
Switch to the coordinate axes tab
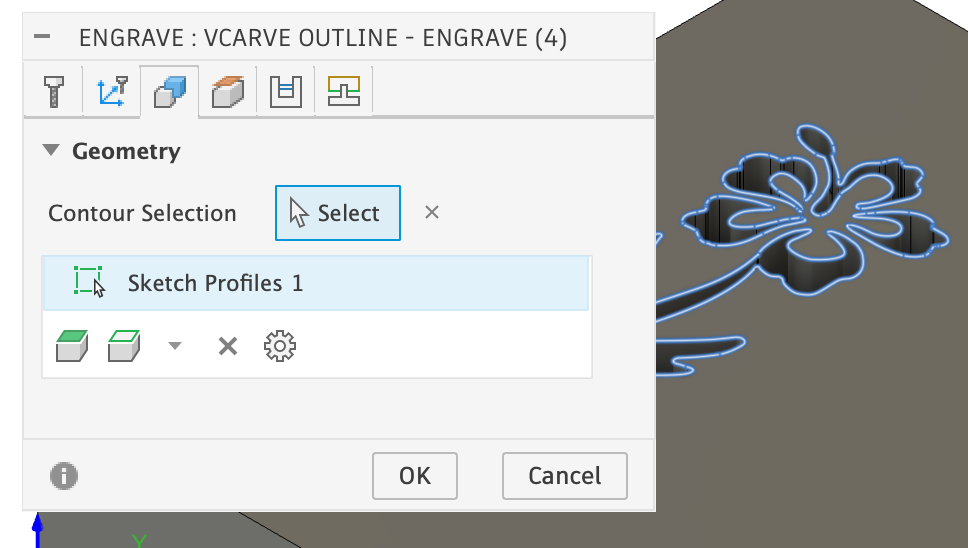(112, 93)
